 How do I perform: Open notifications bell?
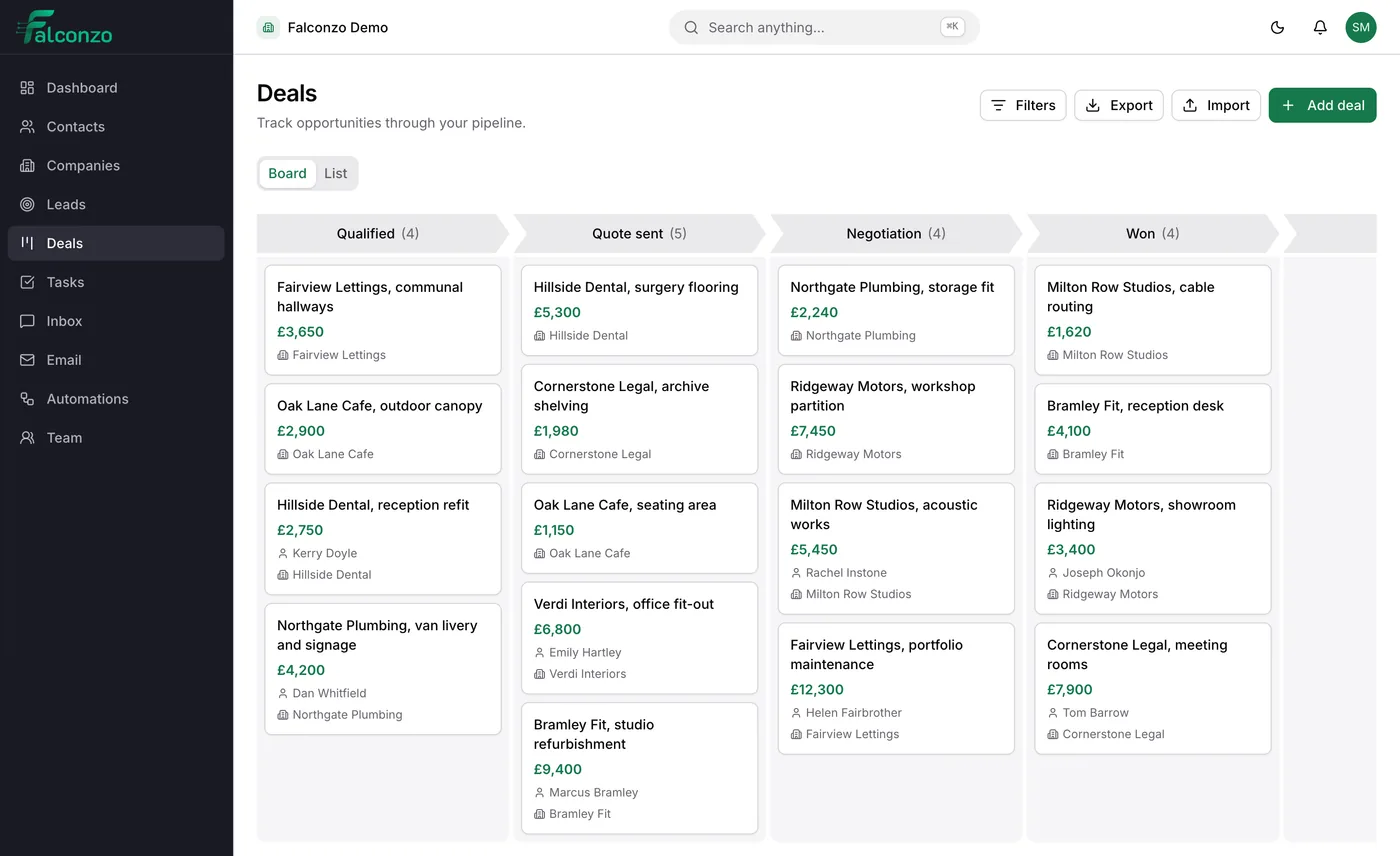click(1320, 27)
